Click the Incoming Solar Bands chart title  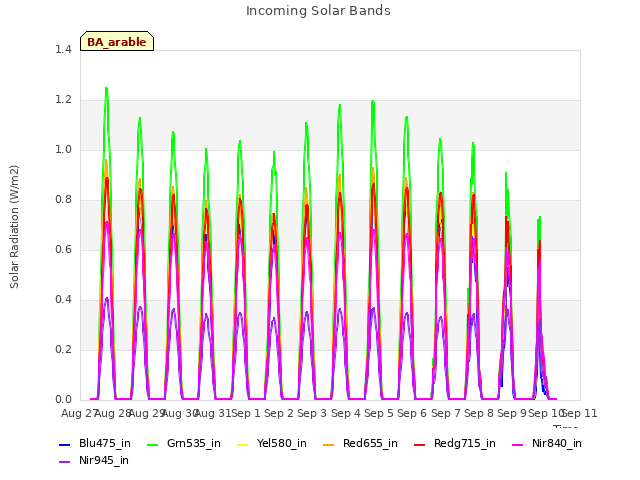(318, 11)
